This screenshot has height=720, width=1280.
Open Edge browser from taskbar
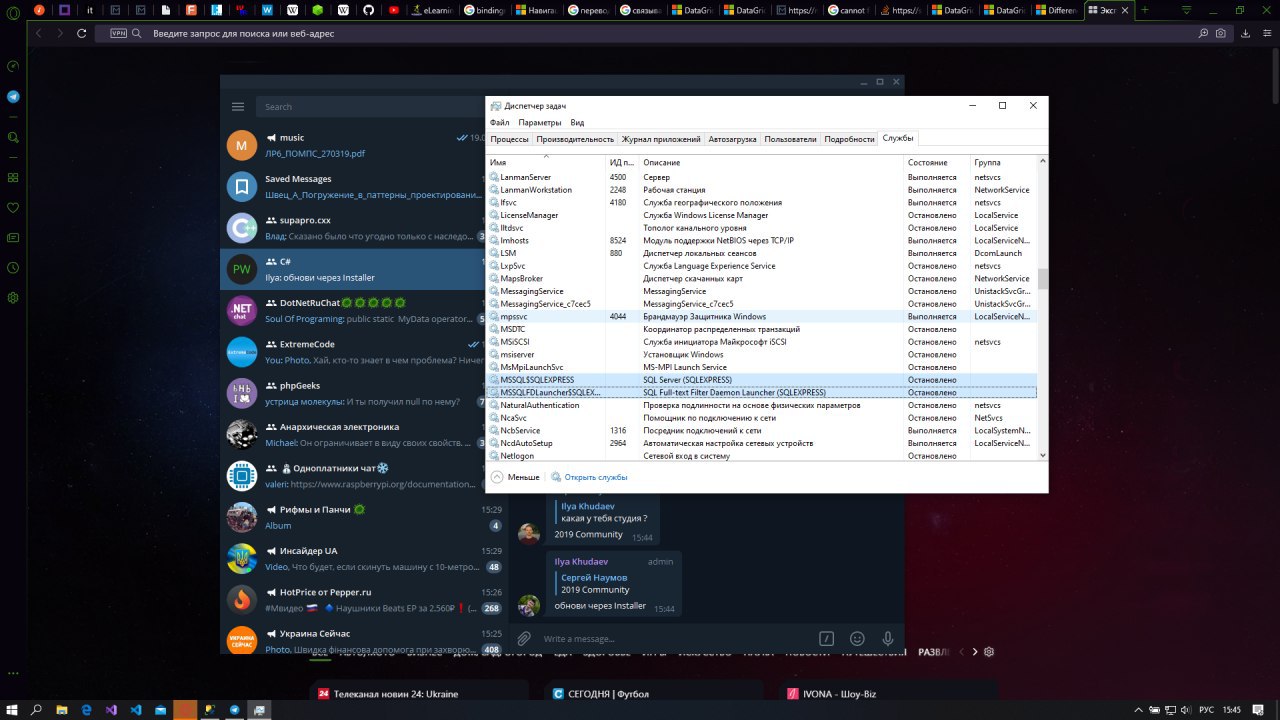tap(86, 709)
